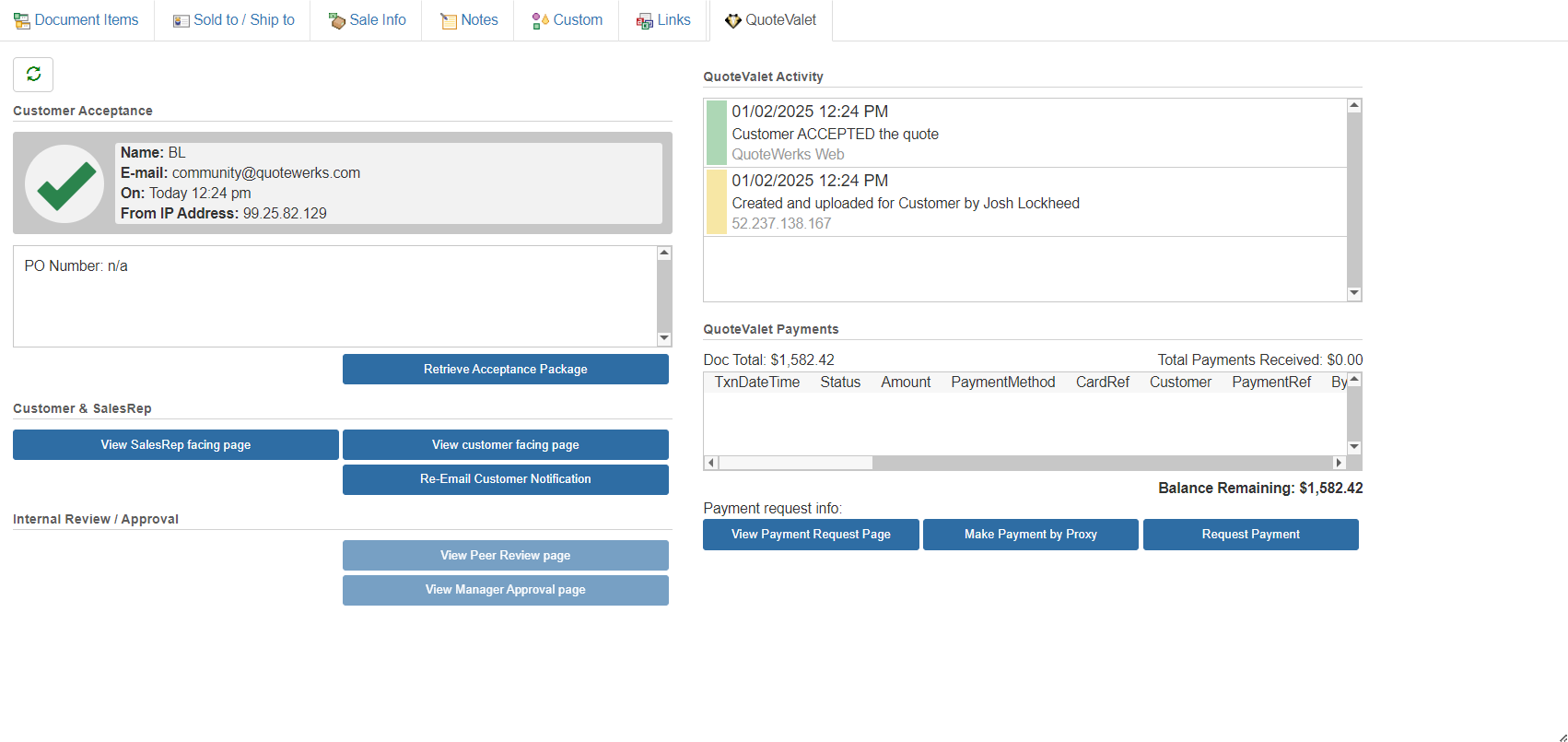1568x742 pixels.
Task: Open View SalesRep facing page
Action: click(x=175, y=445)
